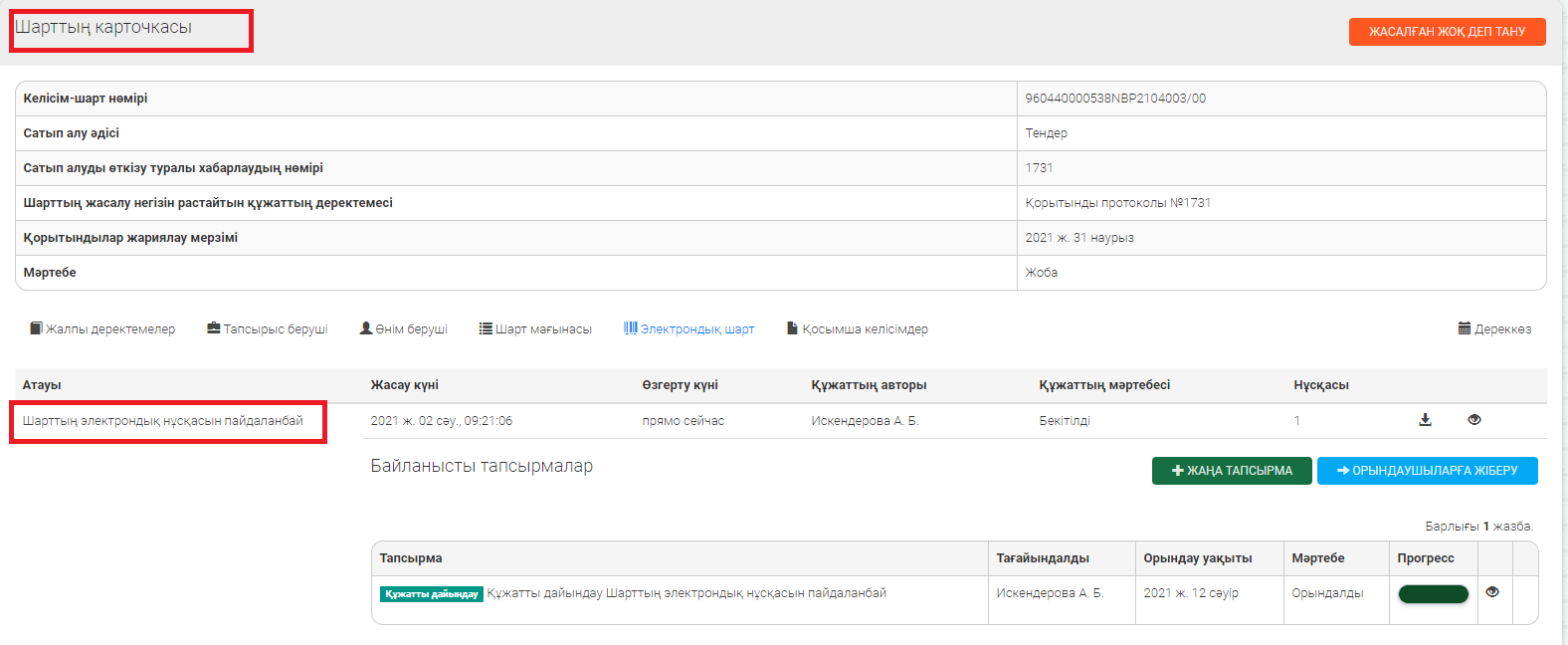Go to Қосымша келісімдер tab
The height and width of the screenshot is (645, 1568).
pyautogui.click(x=857, y=329)
